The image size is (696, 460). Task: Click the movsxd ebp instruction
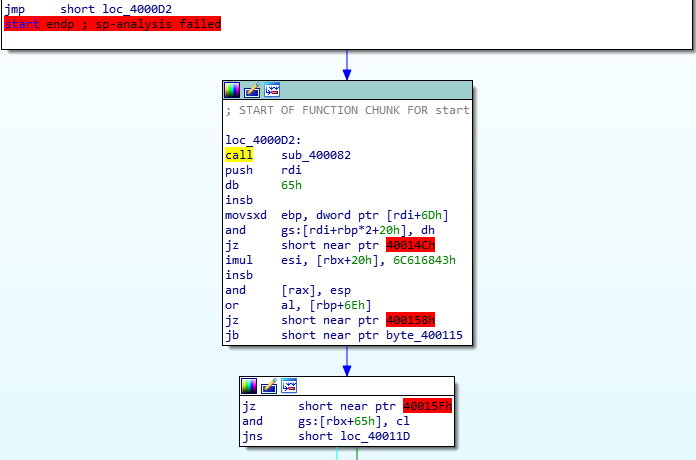coord(337,215)
